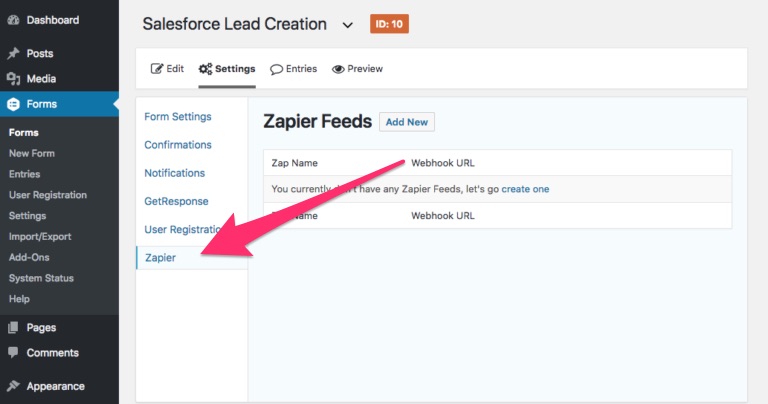Open Add-Ons submenu item
The width and height of the screenshot is (768, 404).
[x=29, y=257]
